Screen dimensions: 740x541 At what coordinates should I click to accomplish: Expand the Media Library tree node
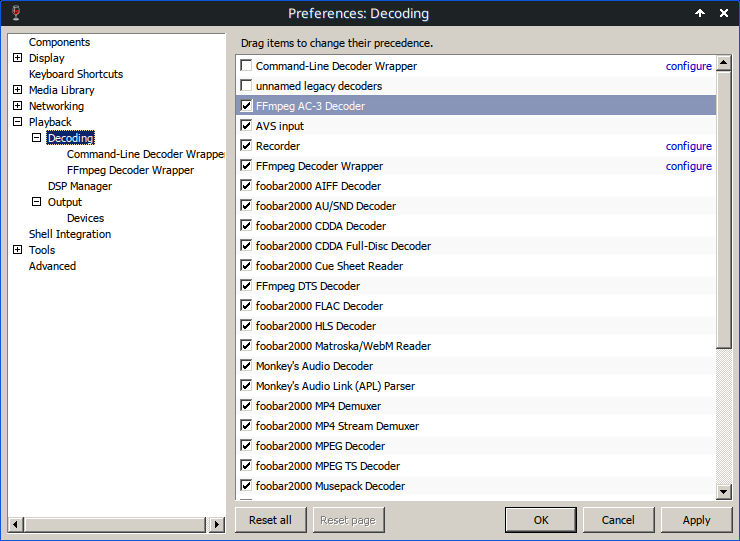coord(17,90)
